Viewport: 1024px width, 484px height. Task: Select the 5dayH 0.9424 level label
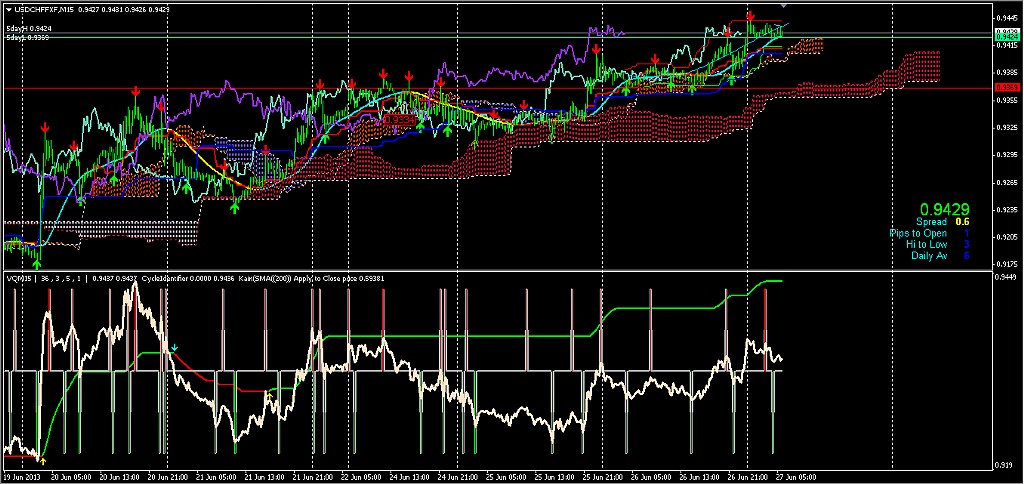[29, 29]
